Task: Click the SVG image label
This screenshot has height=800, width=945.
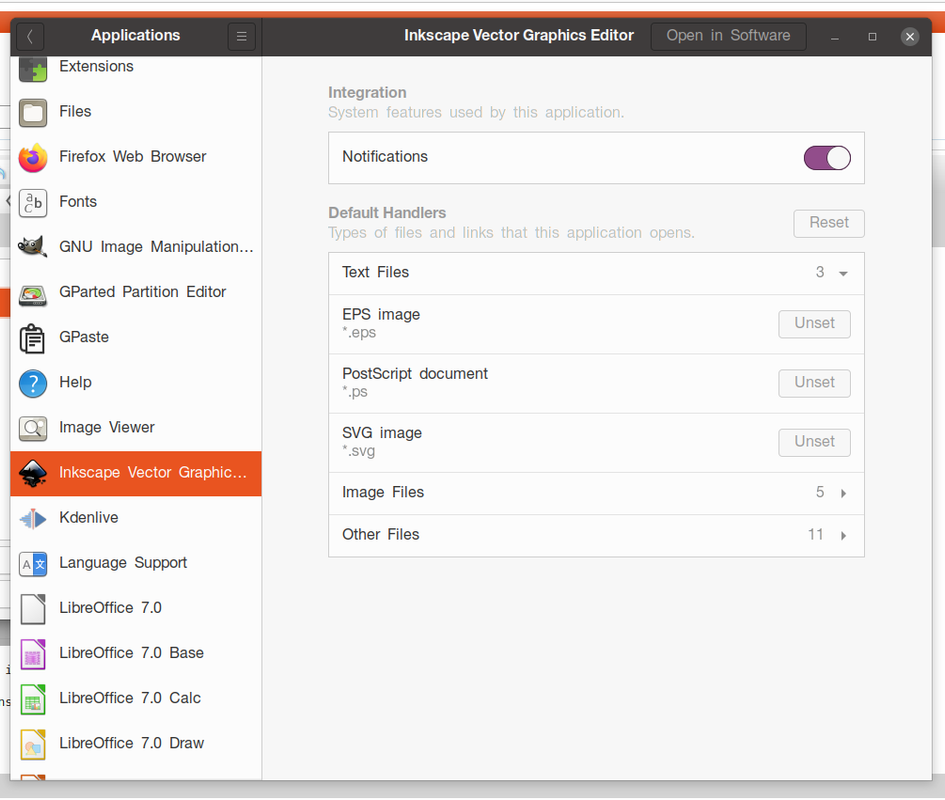Action: [382, 433]
